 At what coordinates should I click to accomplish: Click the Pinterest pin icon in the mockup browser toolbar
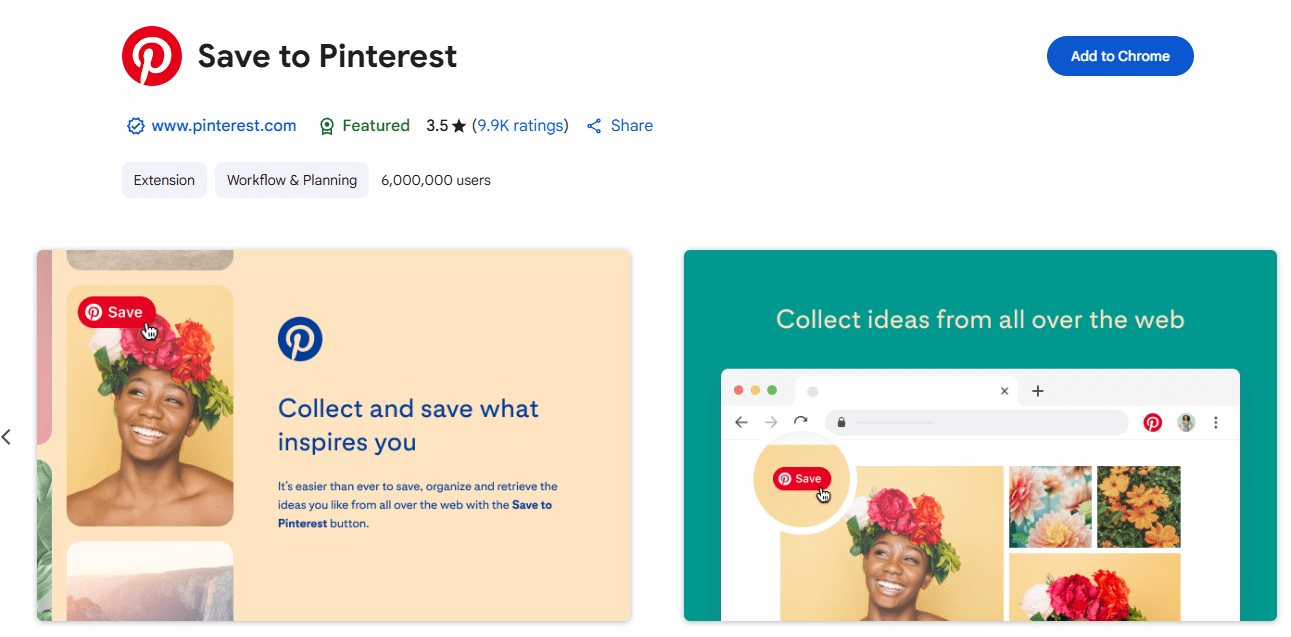(x=1152, y=422)
